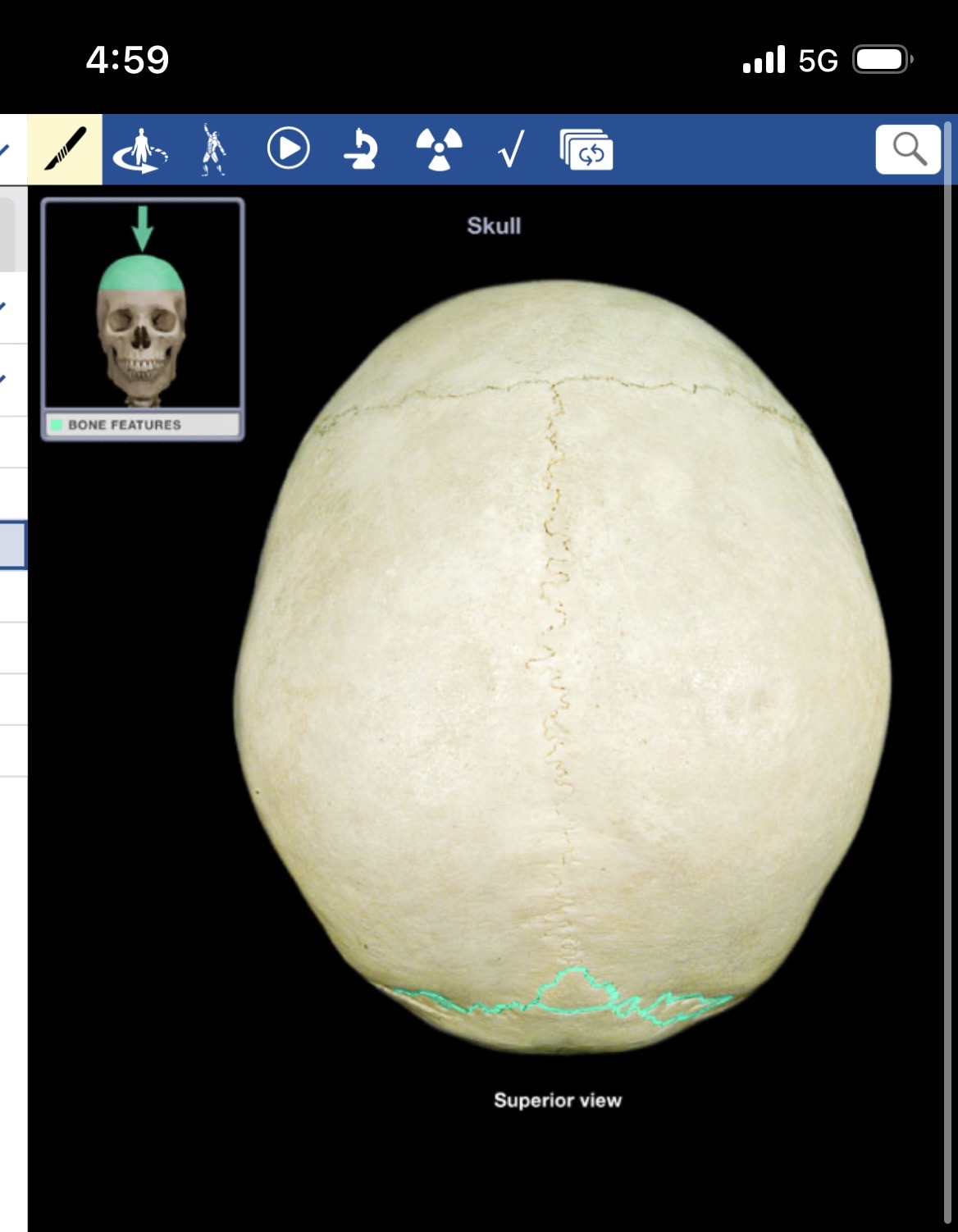Open the muscular figure anatomy icon
The width and height of the screenshot is (958, 1232).
pos(213,150)
